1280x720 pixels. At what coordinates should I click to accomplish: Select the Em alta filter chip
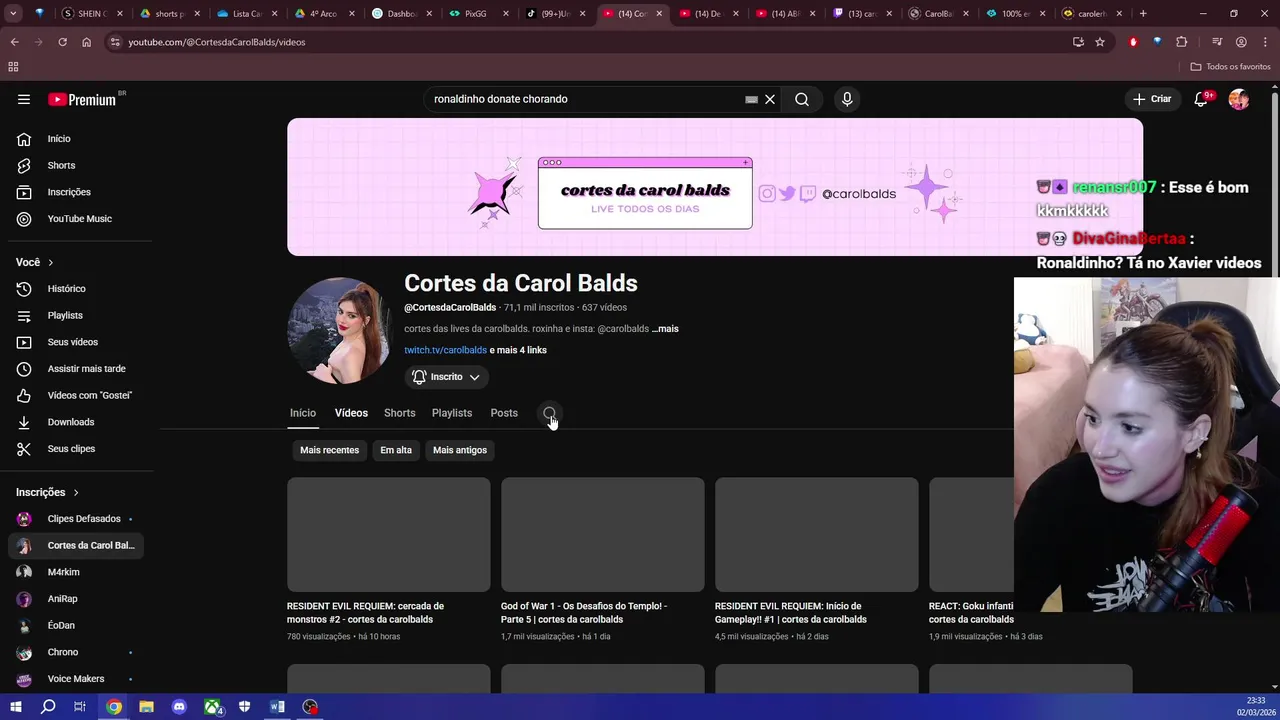click(x=396, y=450)
